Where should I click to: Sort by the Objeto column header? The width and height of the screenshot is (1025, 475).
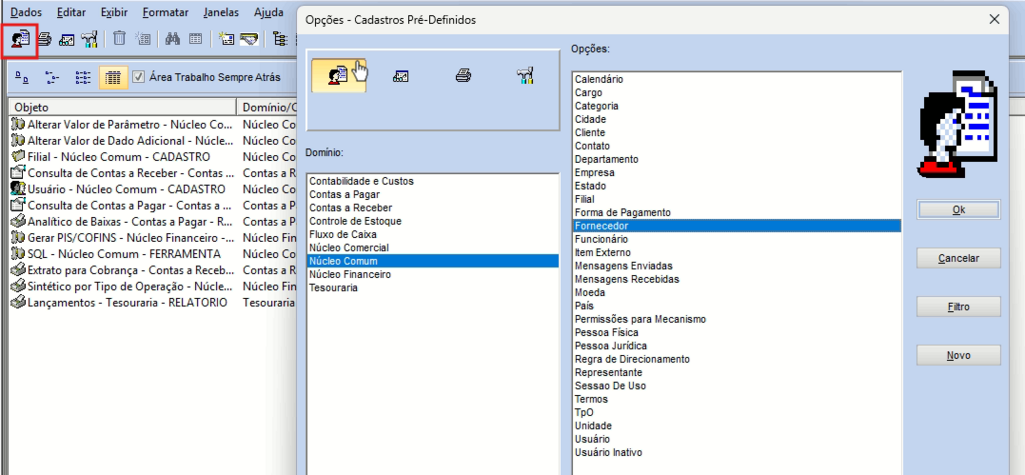click(x=123, y=107)
